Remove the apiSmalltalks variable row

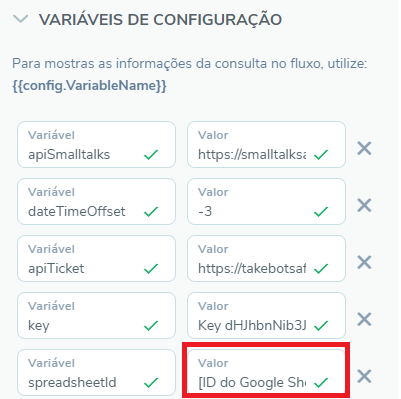pyautogui.click(x=364, y=148)
